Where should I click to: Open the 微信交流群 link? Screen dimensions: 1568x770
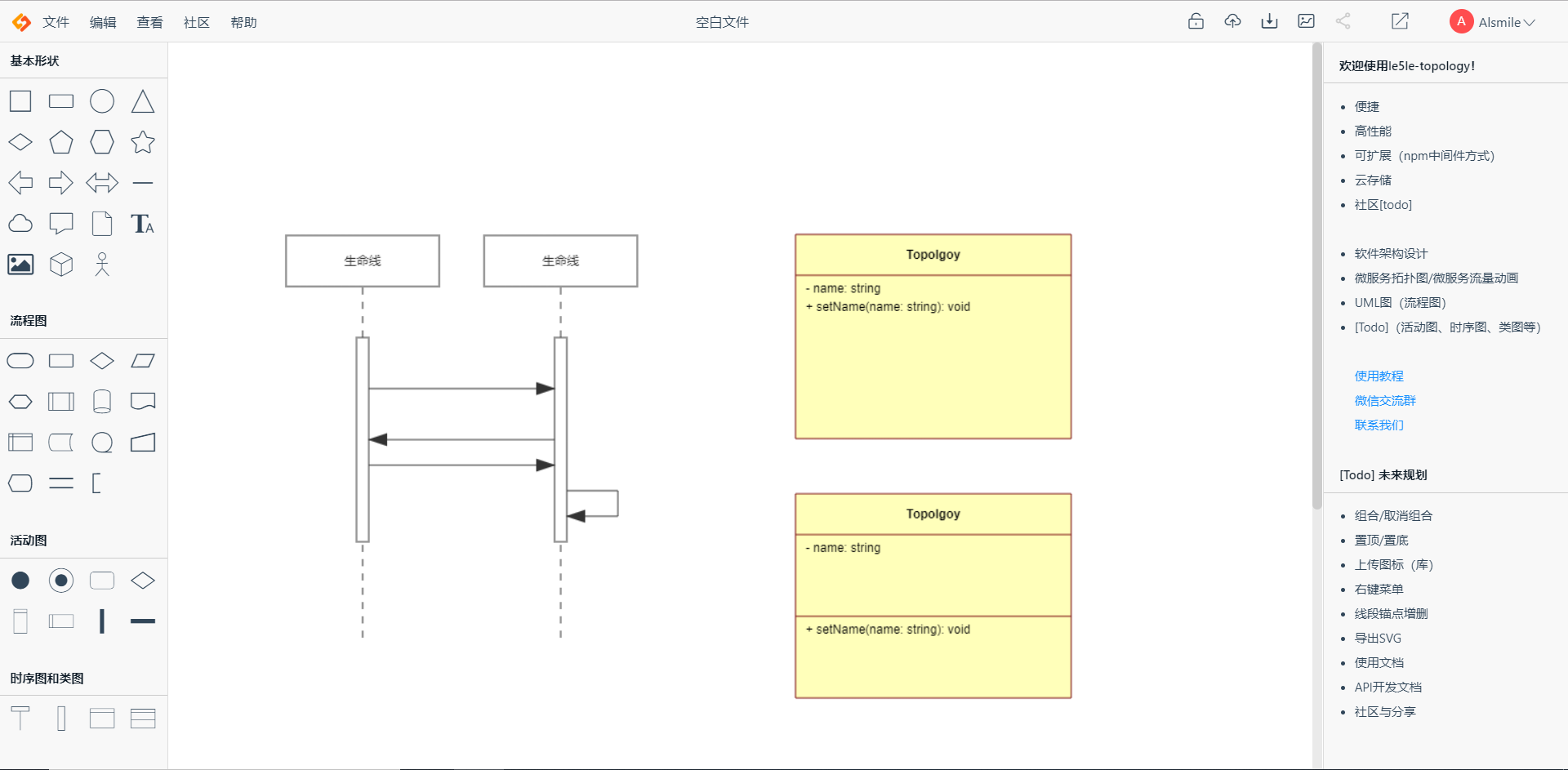coord(1385,400)
